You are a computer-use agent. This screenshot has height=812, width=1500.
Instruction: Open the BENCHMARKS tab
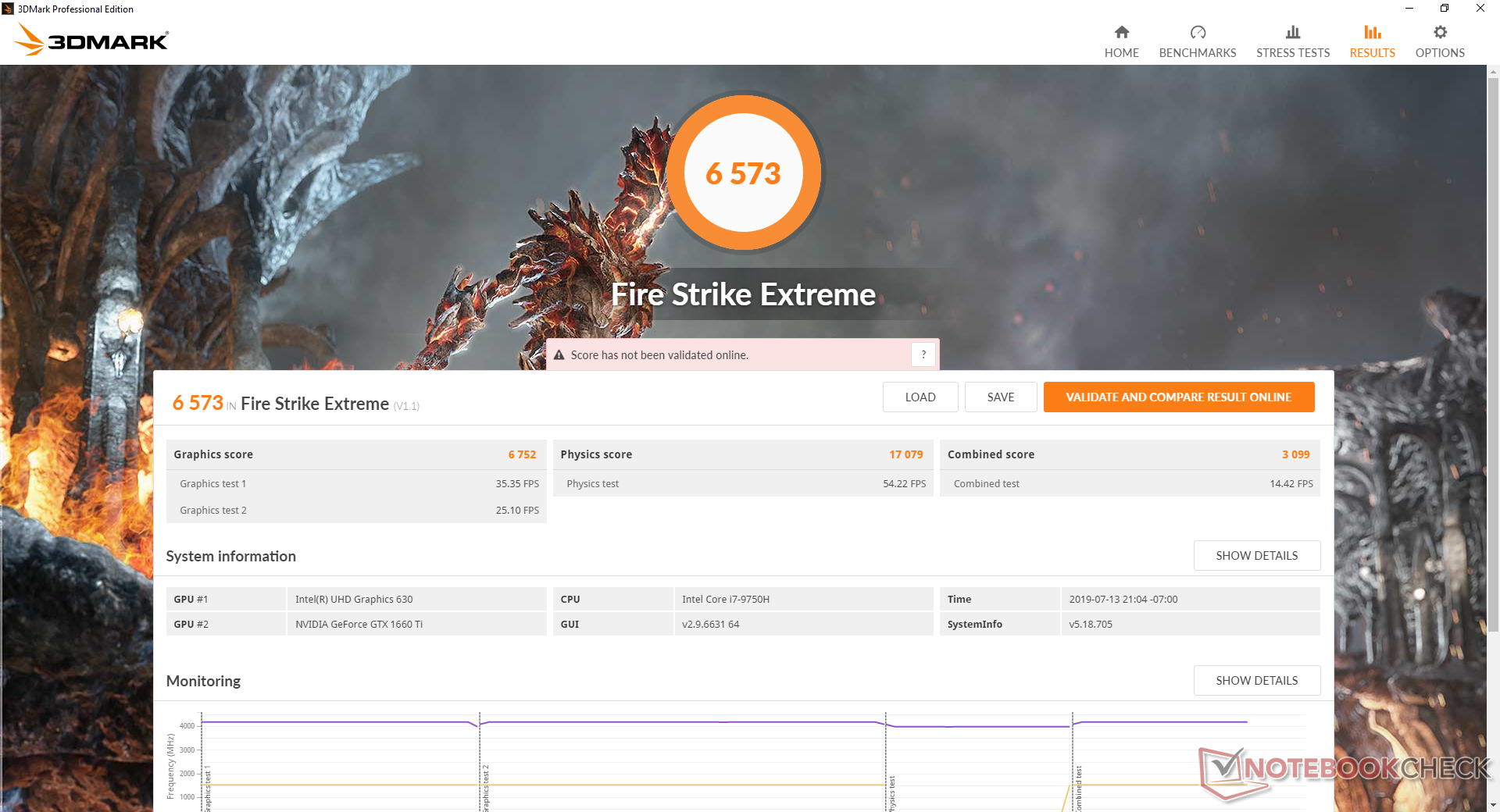[1198, 41]
